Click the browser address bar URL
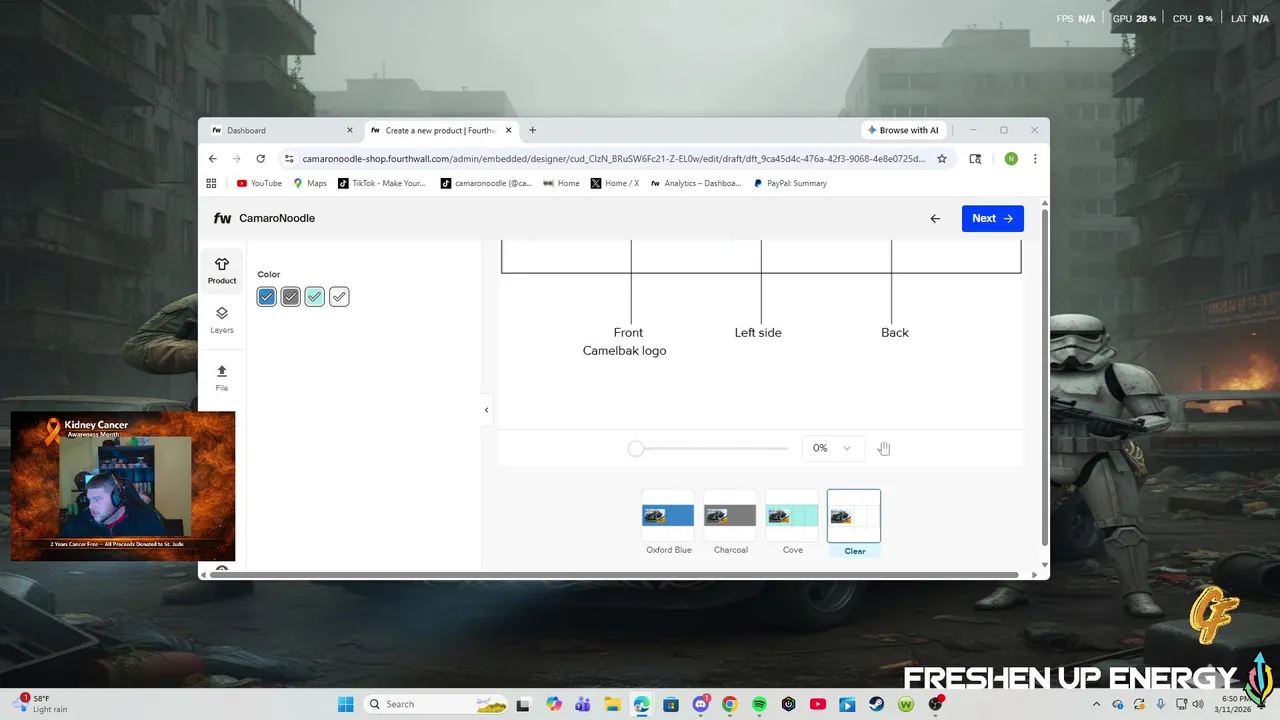The height and width of the screenshot is (720, 1280). pos(613,158)
